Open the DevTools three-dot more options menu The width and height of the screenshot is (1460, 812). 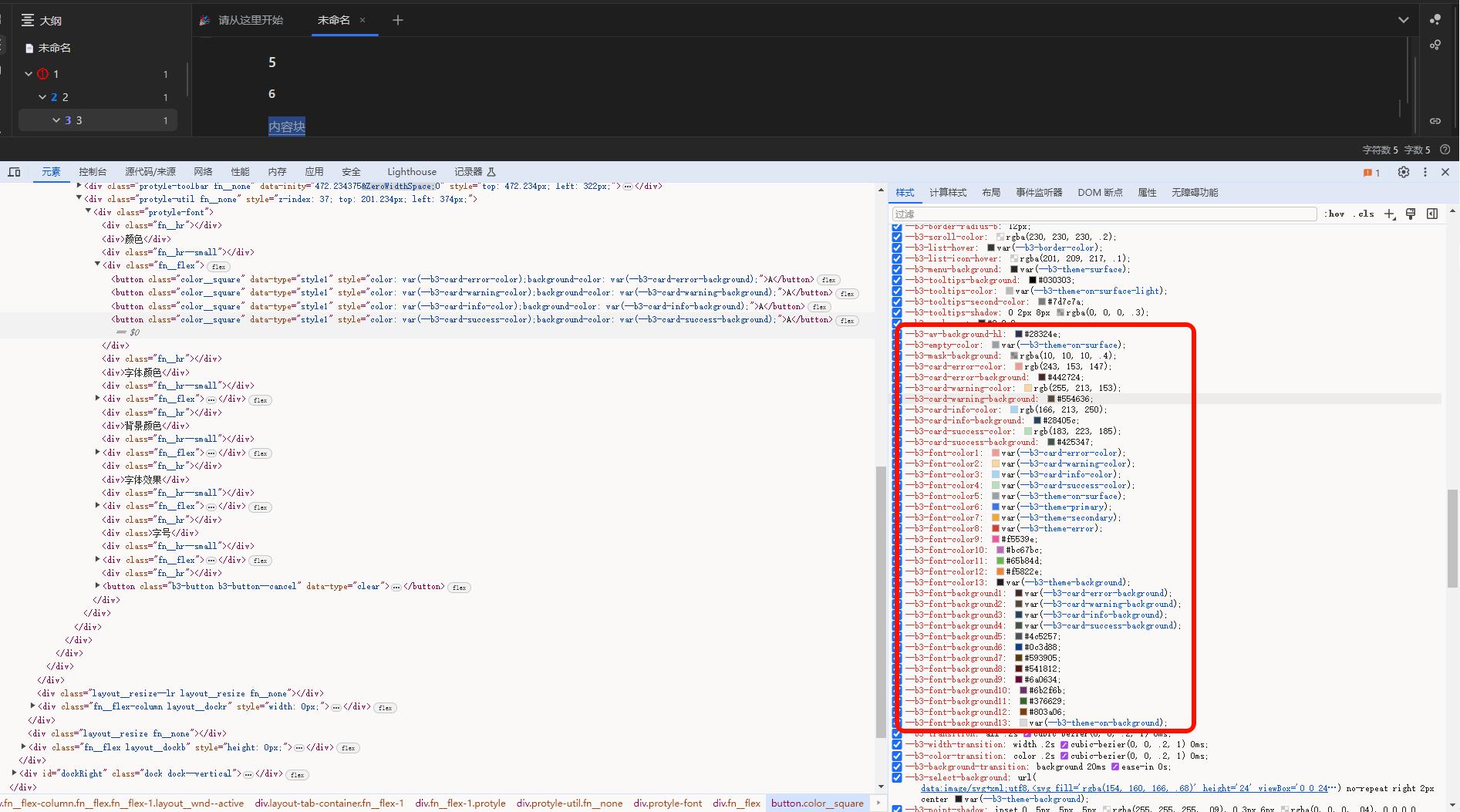pyautogui.click(x=1425, y=172)
